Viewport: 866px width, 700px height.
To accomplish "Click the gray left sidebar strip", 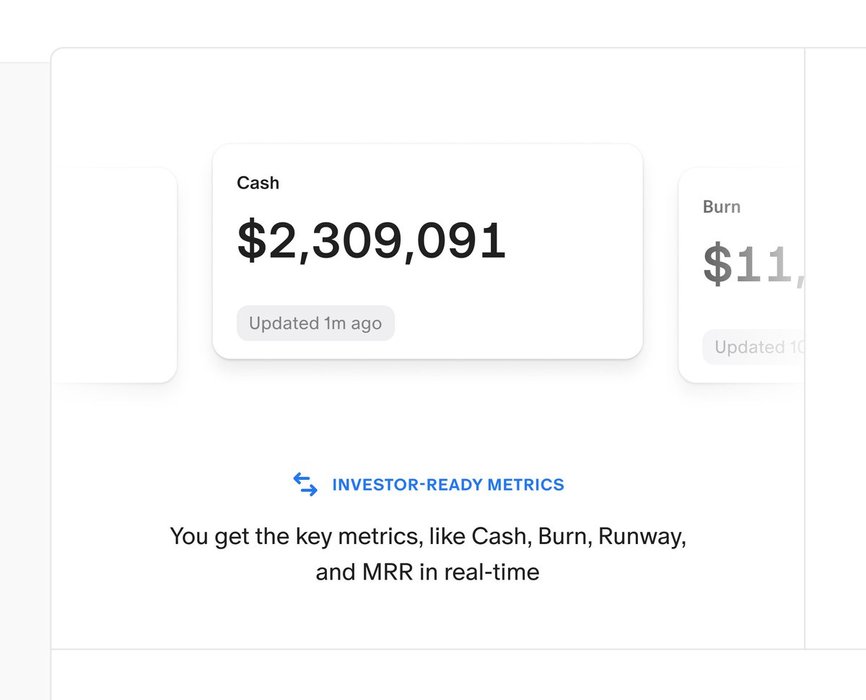I will click(25, 380).
